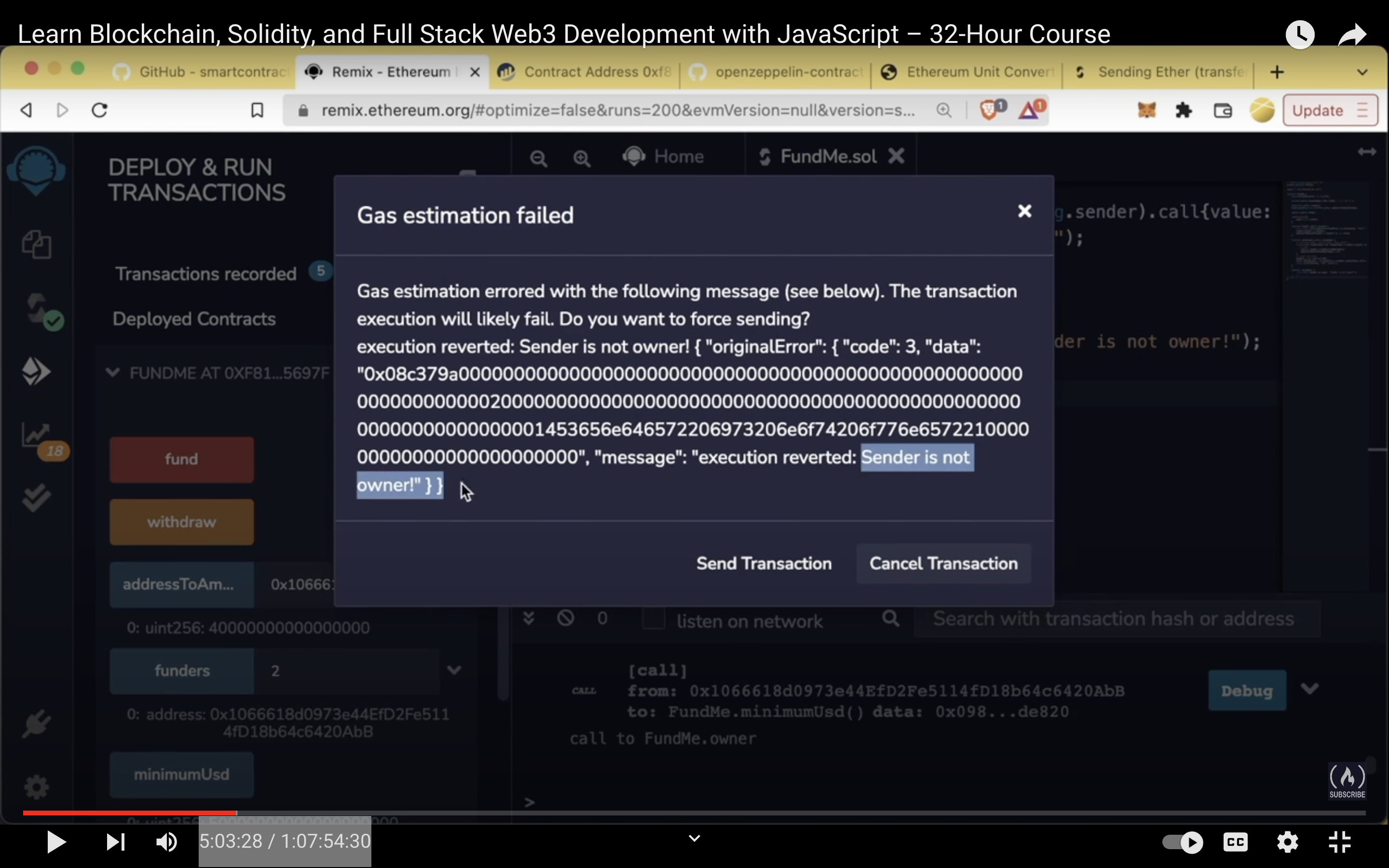Click the zoom out magnifier in editor

click(538, 159)
